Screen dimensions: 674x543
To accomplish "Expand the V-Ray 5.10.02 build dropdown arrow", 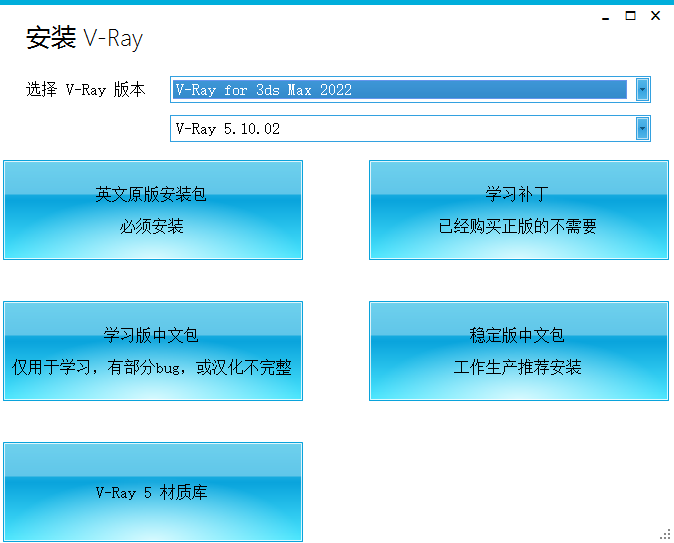I will pos(642,128).
